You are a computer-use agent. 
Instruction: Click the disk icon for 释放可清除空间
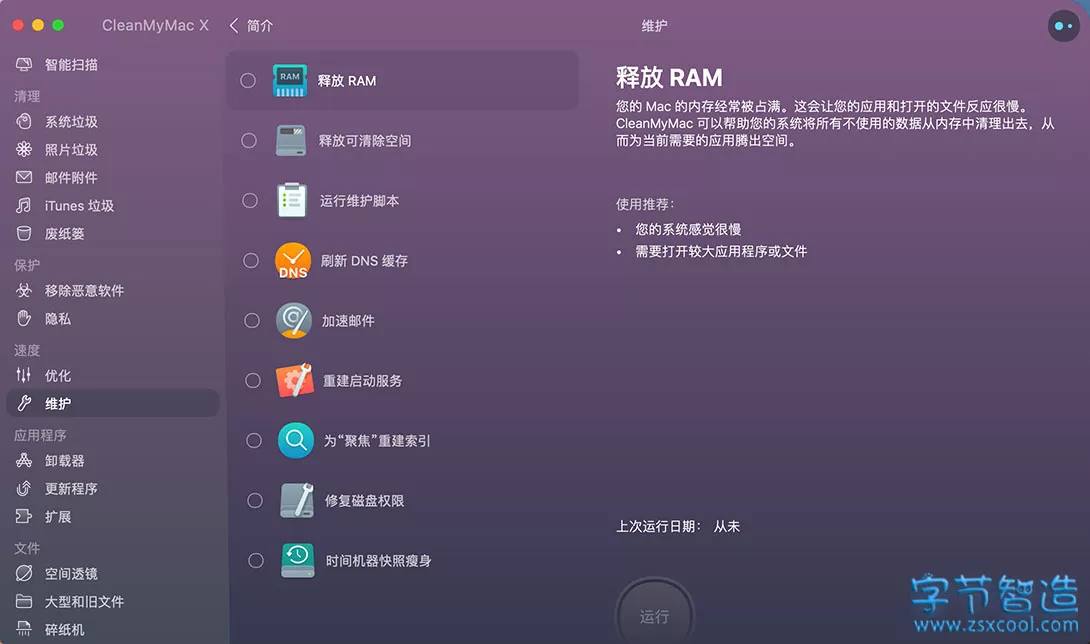click(x=291, y=140)
